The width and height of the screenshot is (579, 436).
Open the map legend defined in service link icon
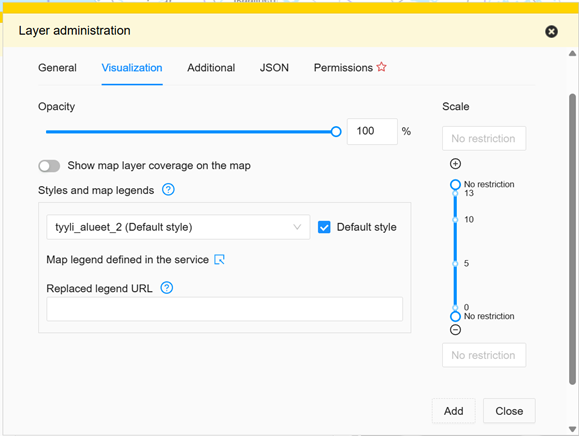pyautogui.click(x=219, y=260)
